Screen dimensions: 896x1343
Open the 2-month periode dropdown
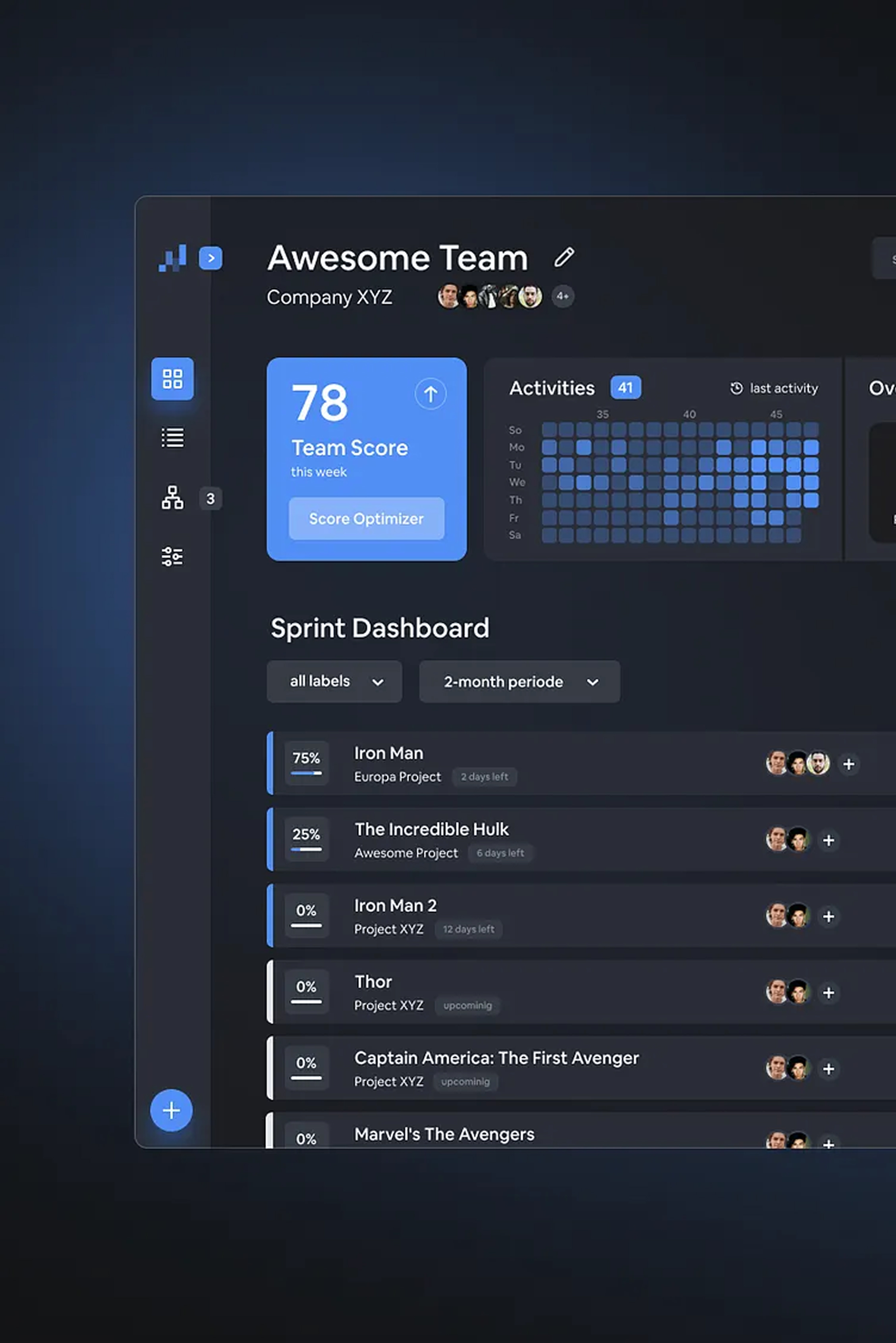click(519, 681)
